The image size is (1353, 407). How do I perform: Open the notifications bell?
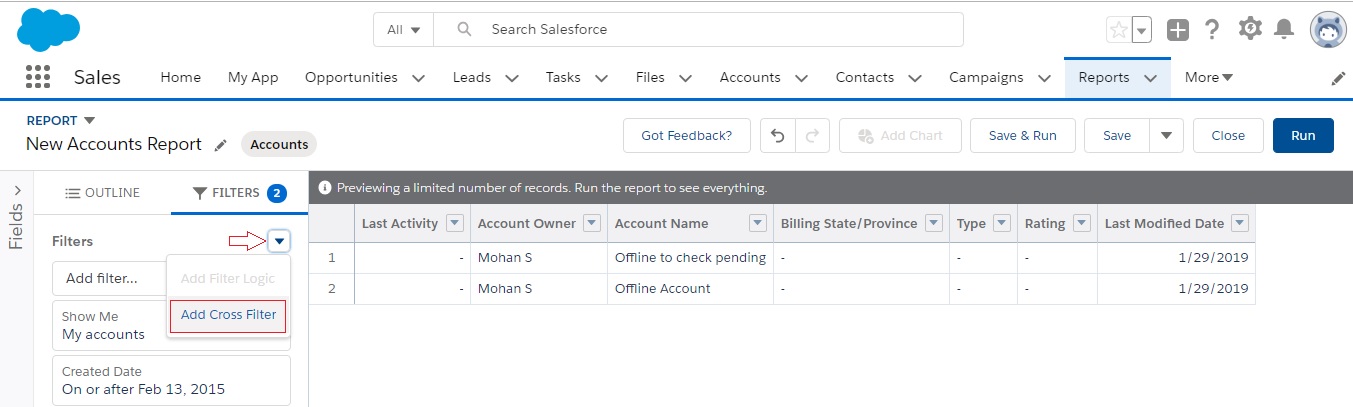[x=1285, y=30]
